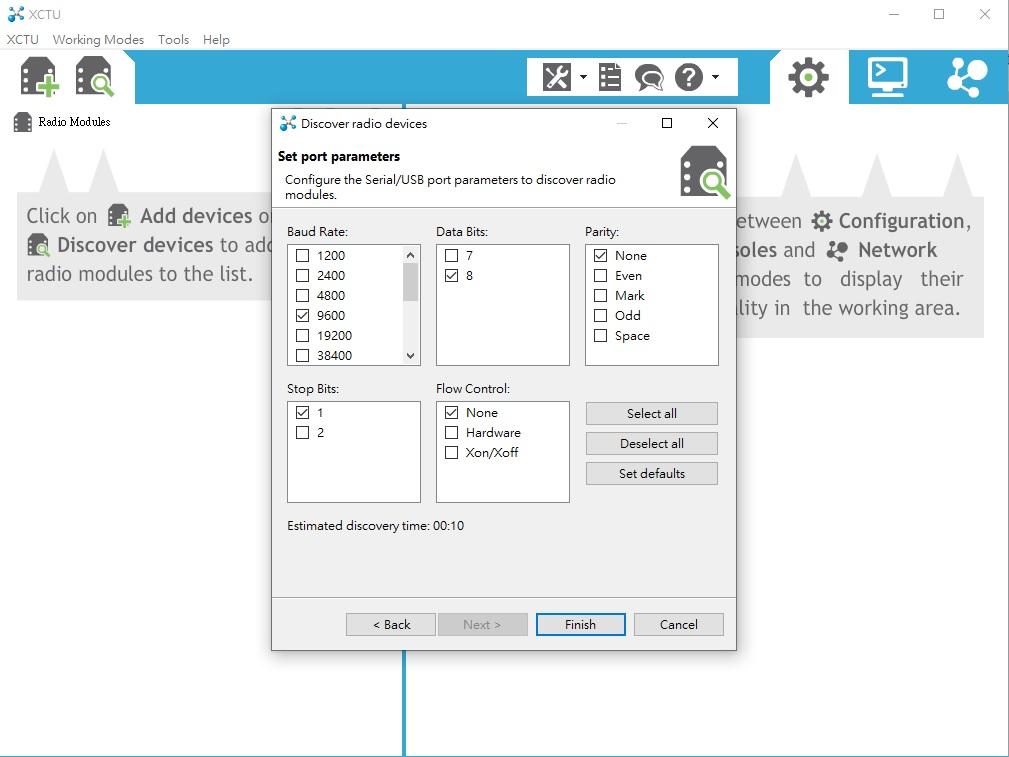Check the Odd parity option
Screen dimensions: 1009x757
600,315
